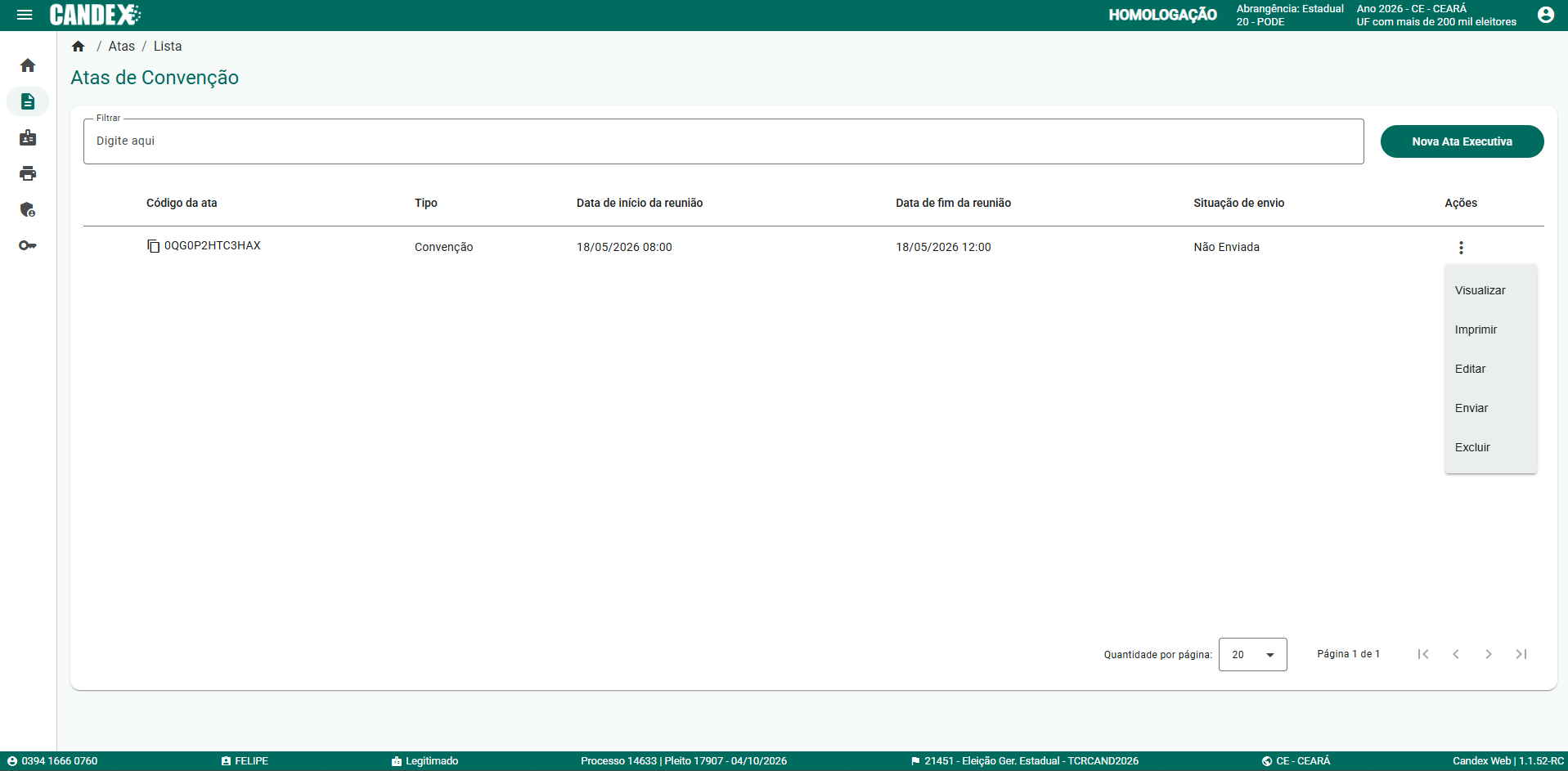Go to Home in the sidebar
Viewport: 1568px width, 771px height.
tap(28, 65)
